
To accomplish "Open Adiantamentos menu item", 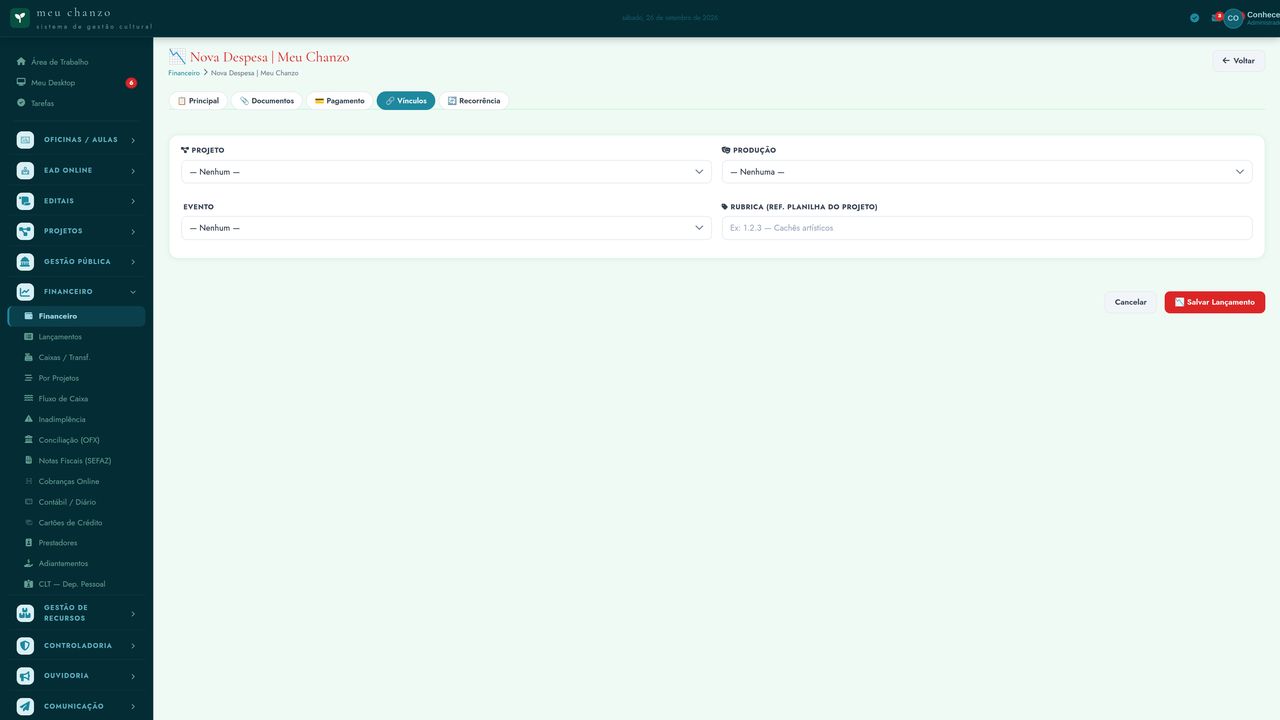I will (x=76, y=564).
